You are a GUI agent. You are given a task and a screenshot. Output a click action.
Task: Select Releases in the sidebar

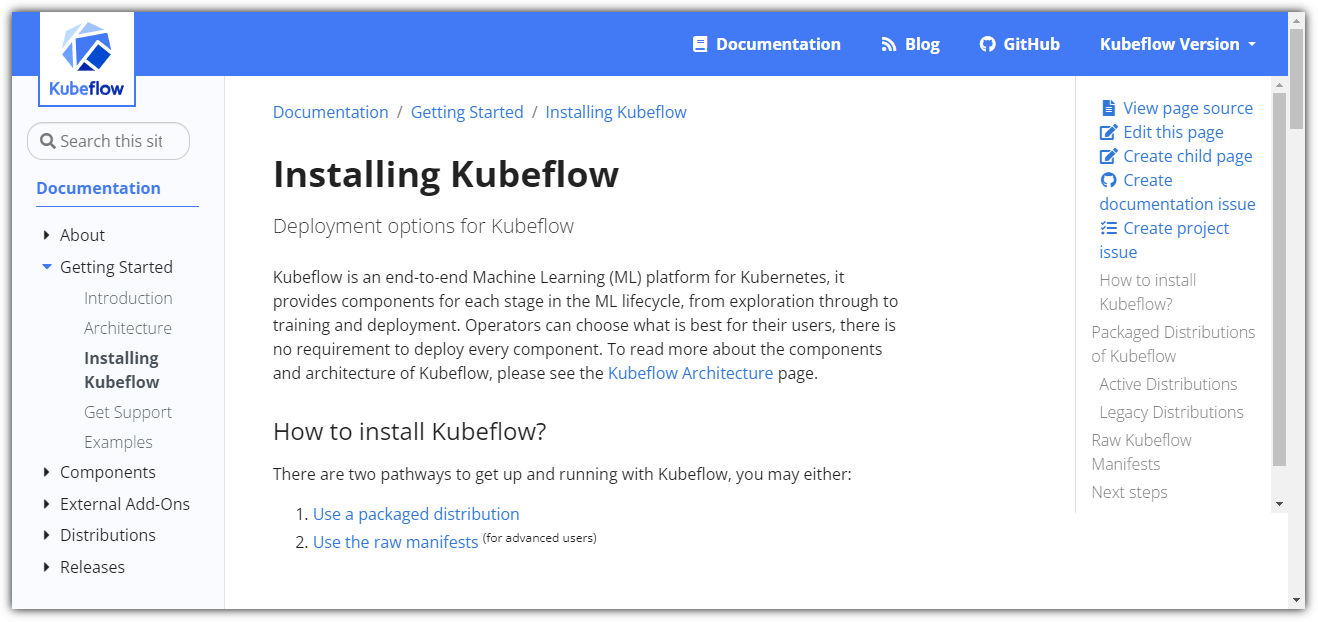(92, 567)
